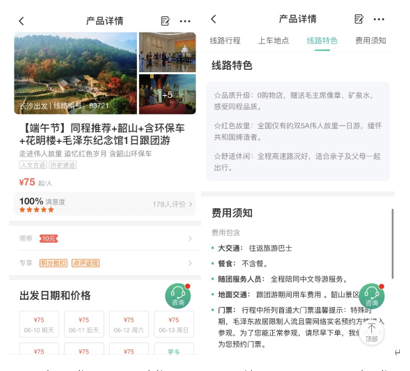Expand 领券 10元 coupon row
Screen dimensions: 410x371
[x=105, y=239]
